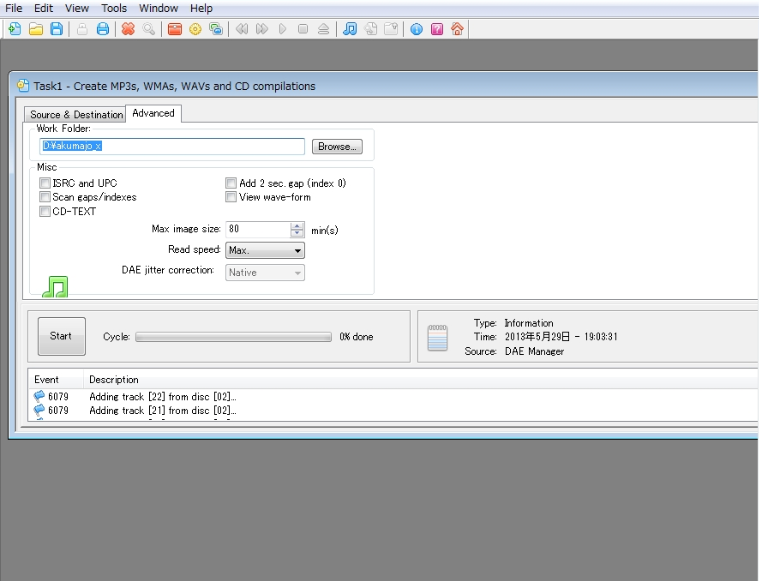Viewport: 759px width, 581px height.
Task: Click the Work Folder path field
Action: tap(172, 146)
